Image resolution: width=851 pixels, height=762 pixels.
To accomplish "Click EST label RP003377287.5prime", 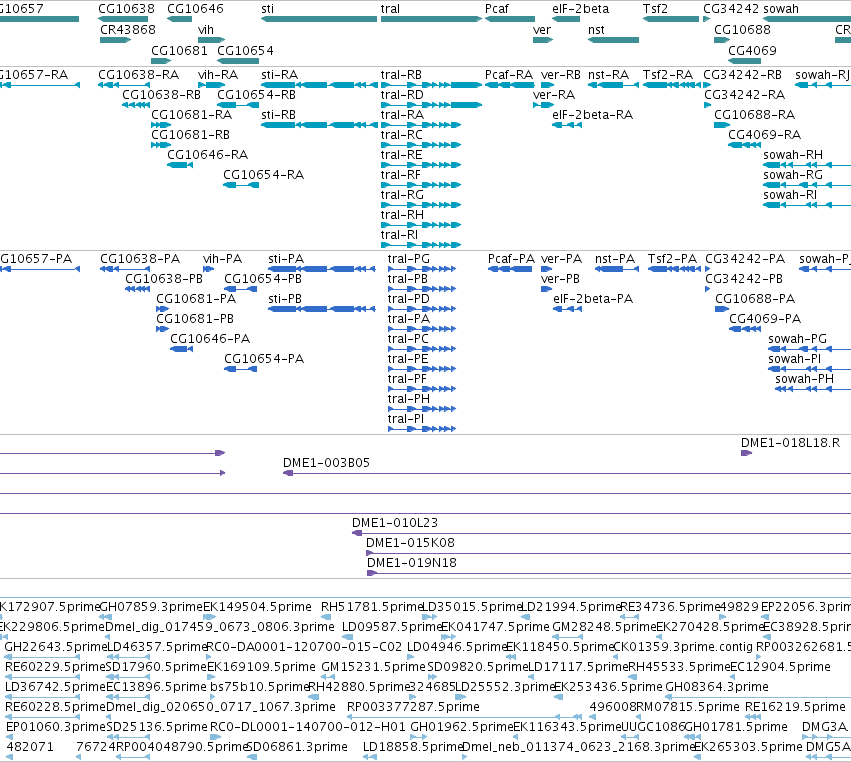I will [413, 707].
